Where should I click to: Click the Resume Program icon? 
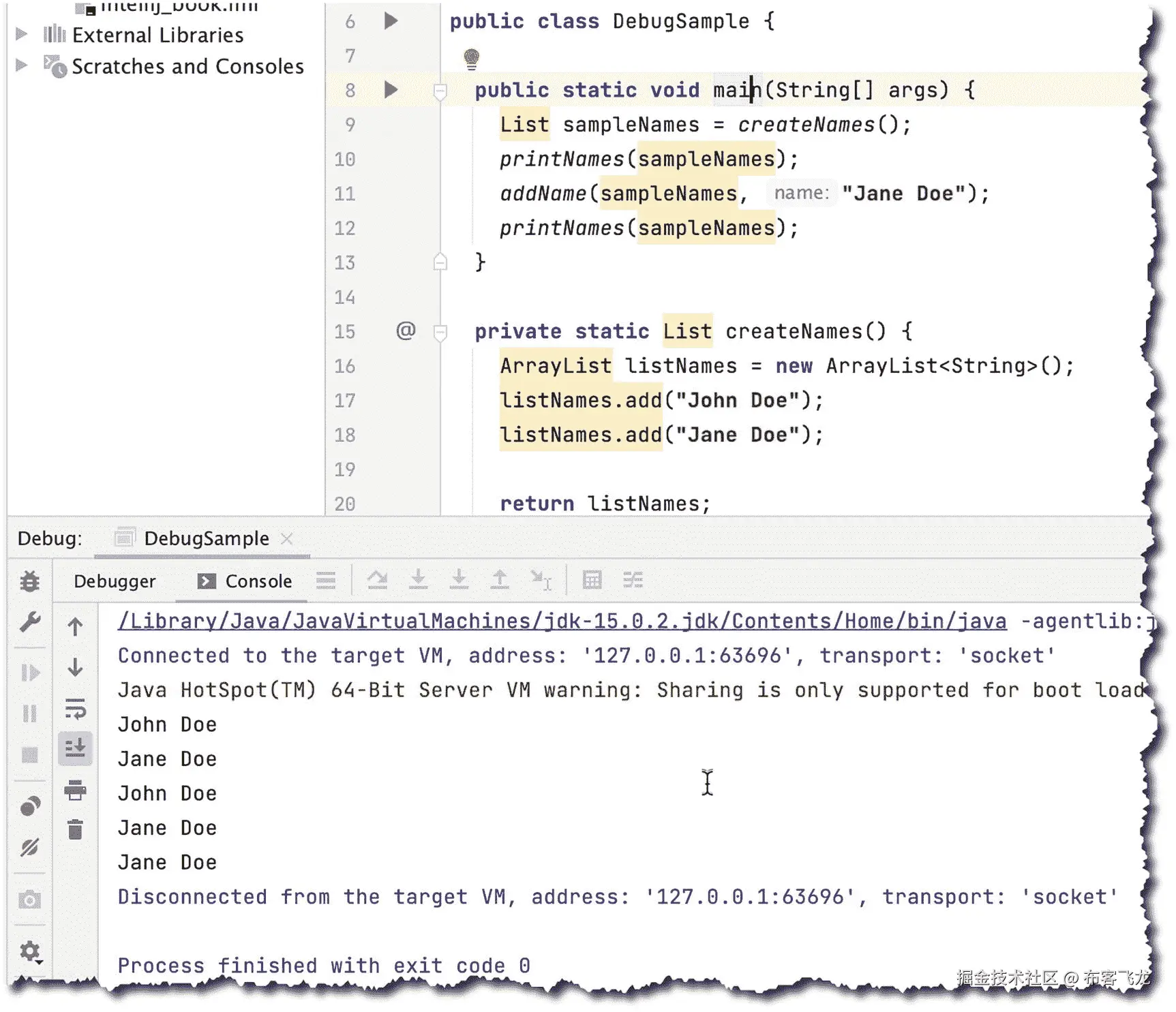29,673
